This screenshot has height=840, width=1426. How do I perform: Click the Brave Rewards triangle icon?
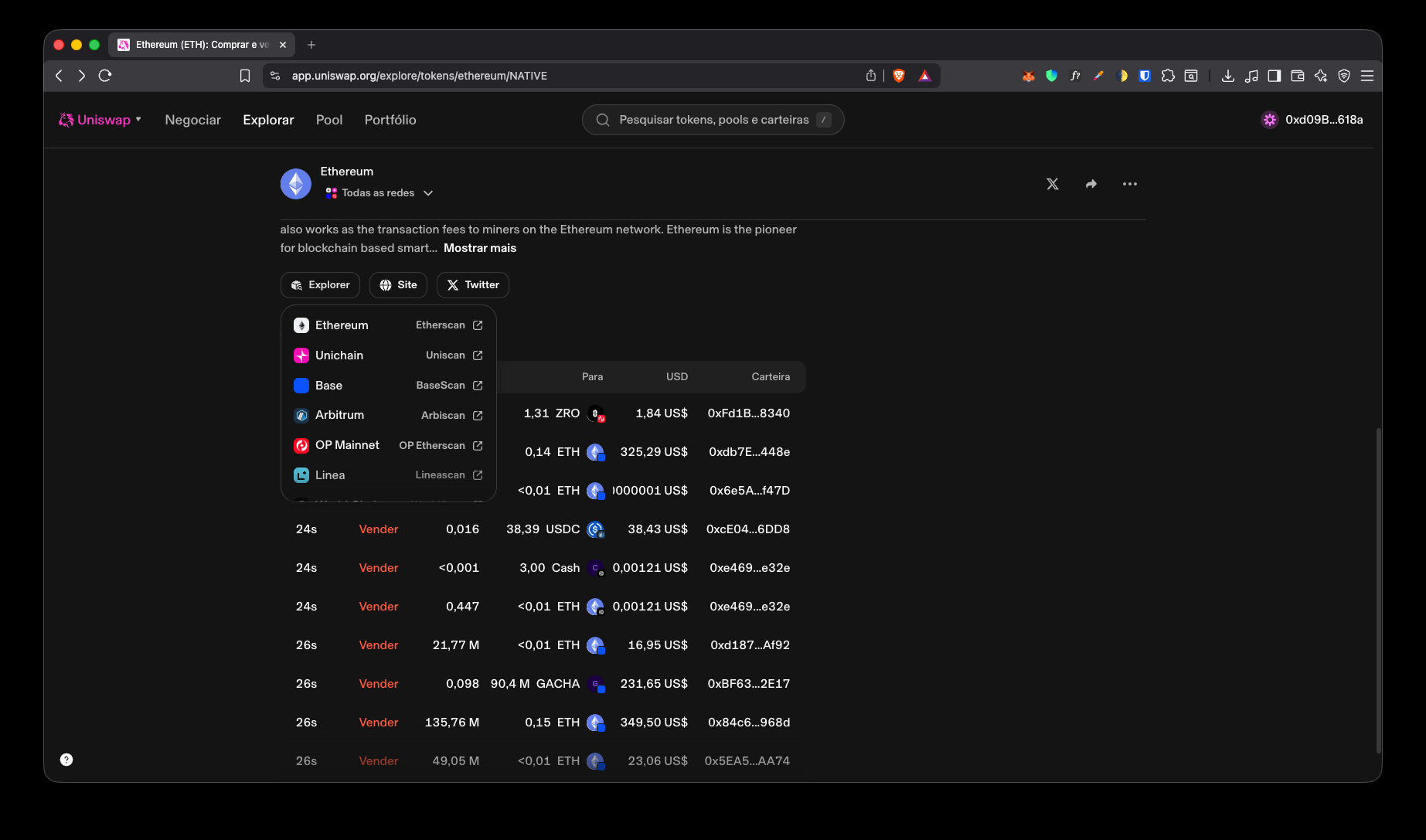[924, 76]
